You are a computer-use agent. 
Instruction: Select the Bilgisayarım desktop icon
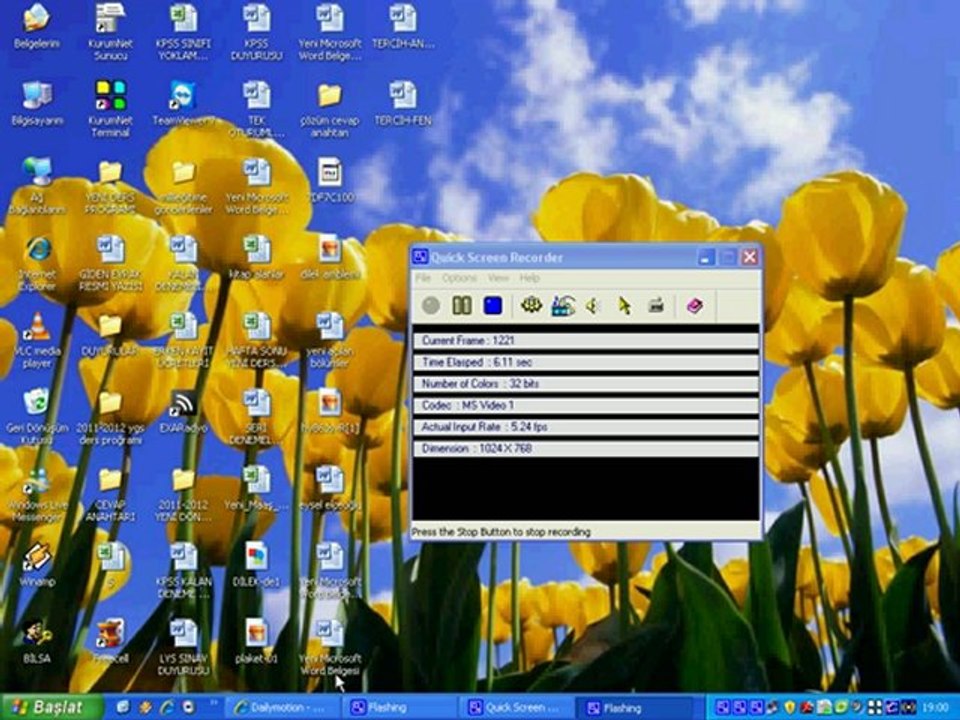click(37, 103)
